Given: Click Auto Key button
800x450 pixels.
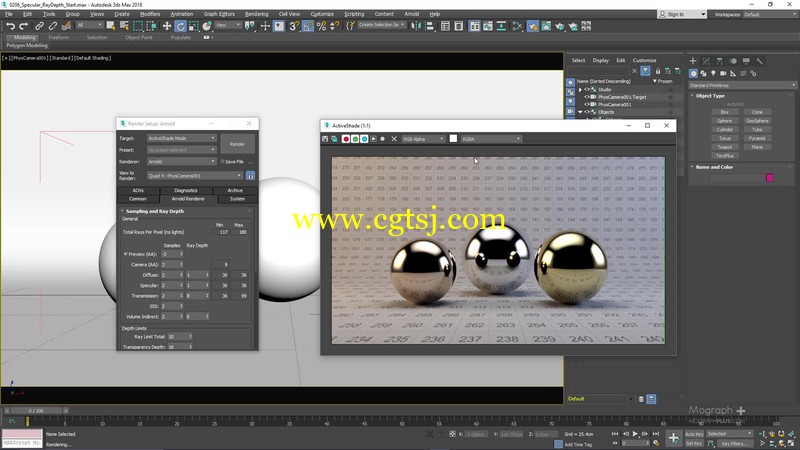Looking at the screenshot, I should pyautogui.click(x=694, y=434).
